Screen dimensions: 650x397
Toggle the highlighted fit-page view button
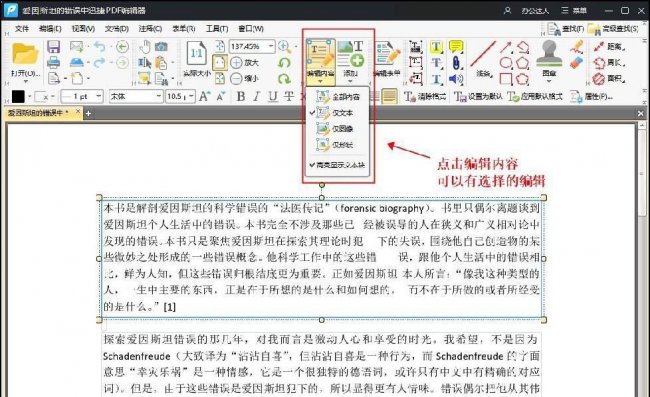[219, 63]
